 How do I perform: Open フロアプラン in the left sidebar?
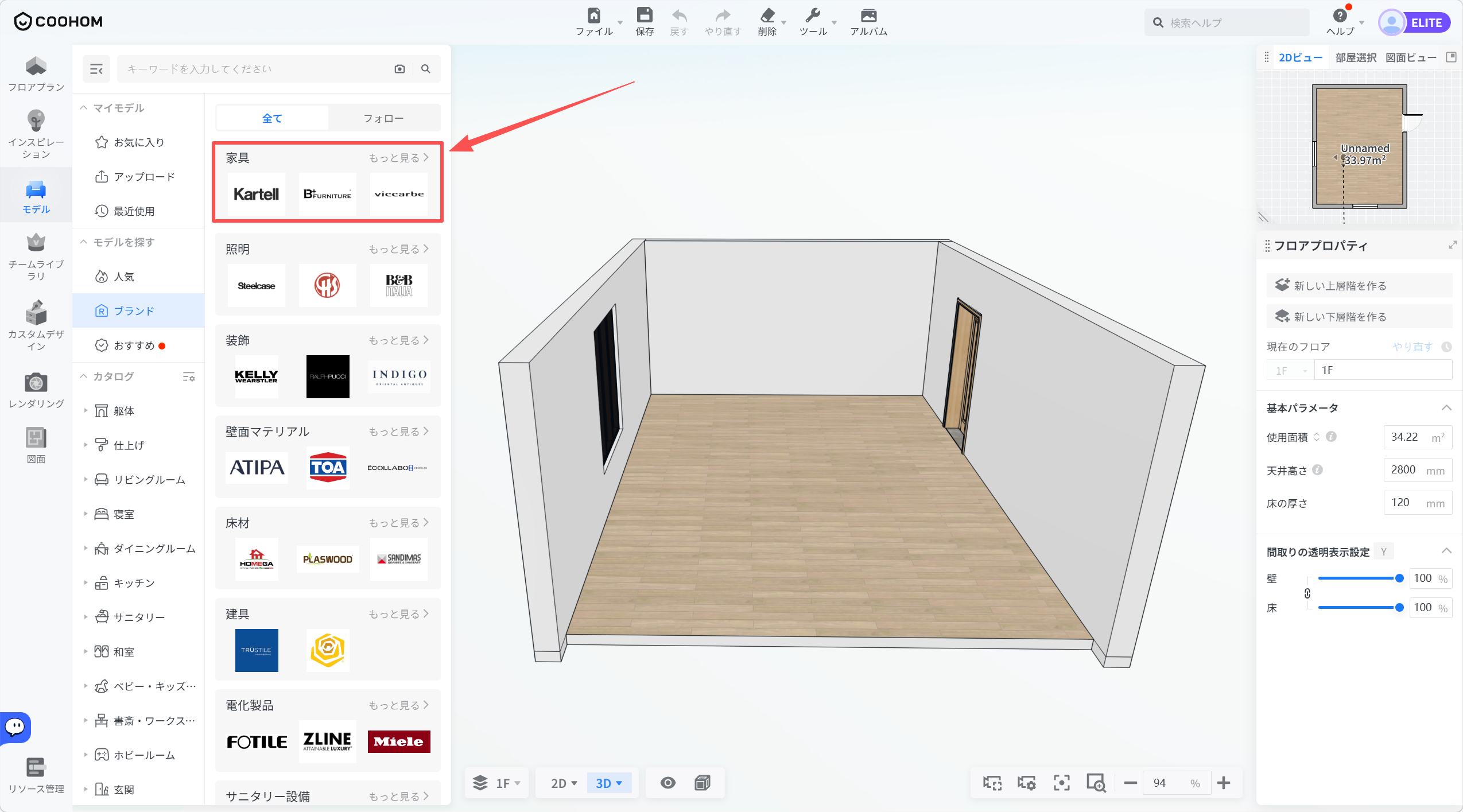pyautogui.click(x=36, y=74)
